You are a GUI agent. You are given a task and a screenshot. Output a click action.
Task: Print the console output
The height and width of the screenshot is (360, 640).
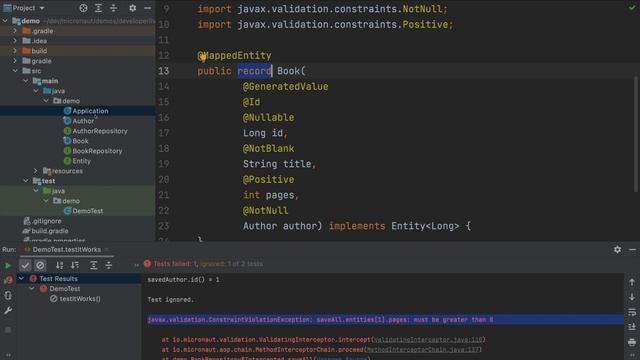coord(632,342)
